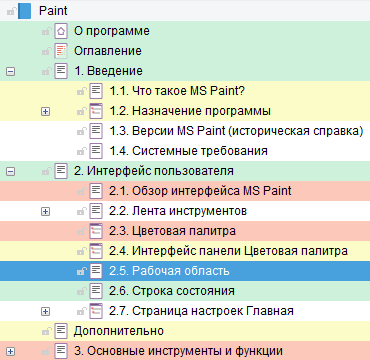Screen dimensions: 370x360
Task: Collapse the 2. Интерфейс пользователя section
Action: pyautogui.click(x=10, y=171)
